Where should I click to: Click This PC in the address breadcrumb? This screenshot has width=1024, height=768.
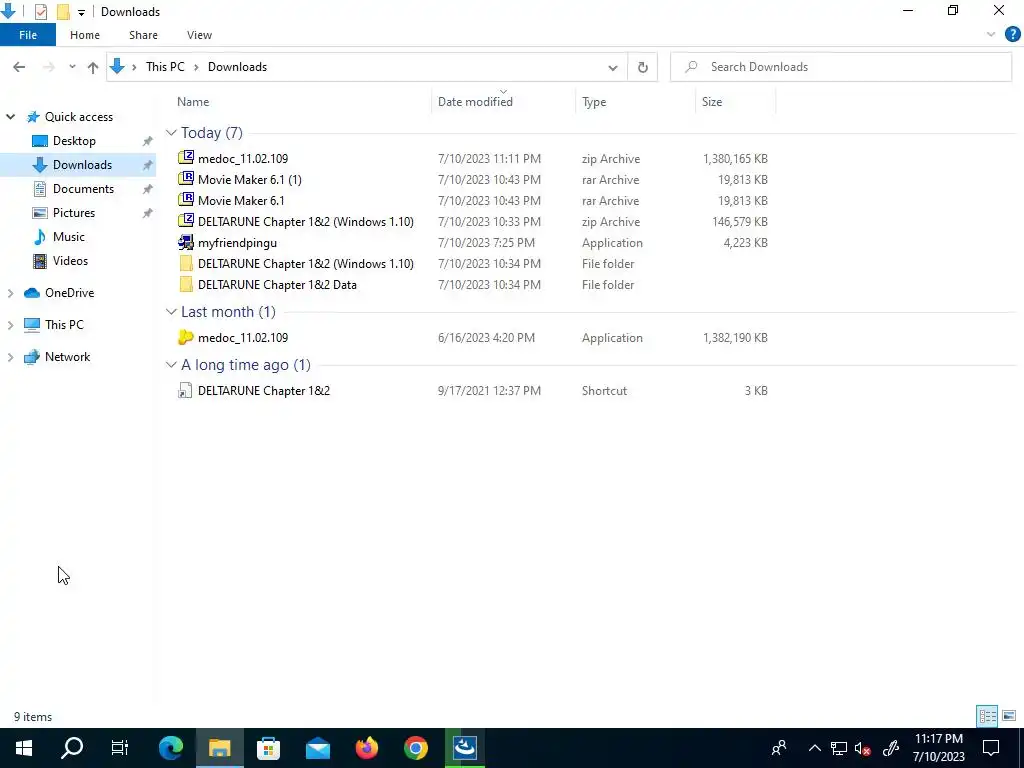(x=165, y=67)
